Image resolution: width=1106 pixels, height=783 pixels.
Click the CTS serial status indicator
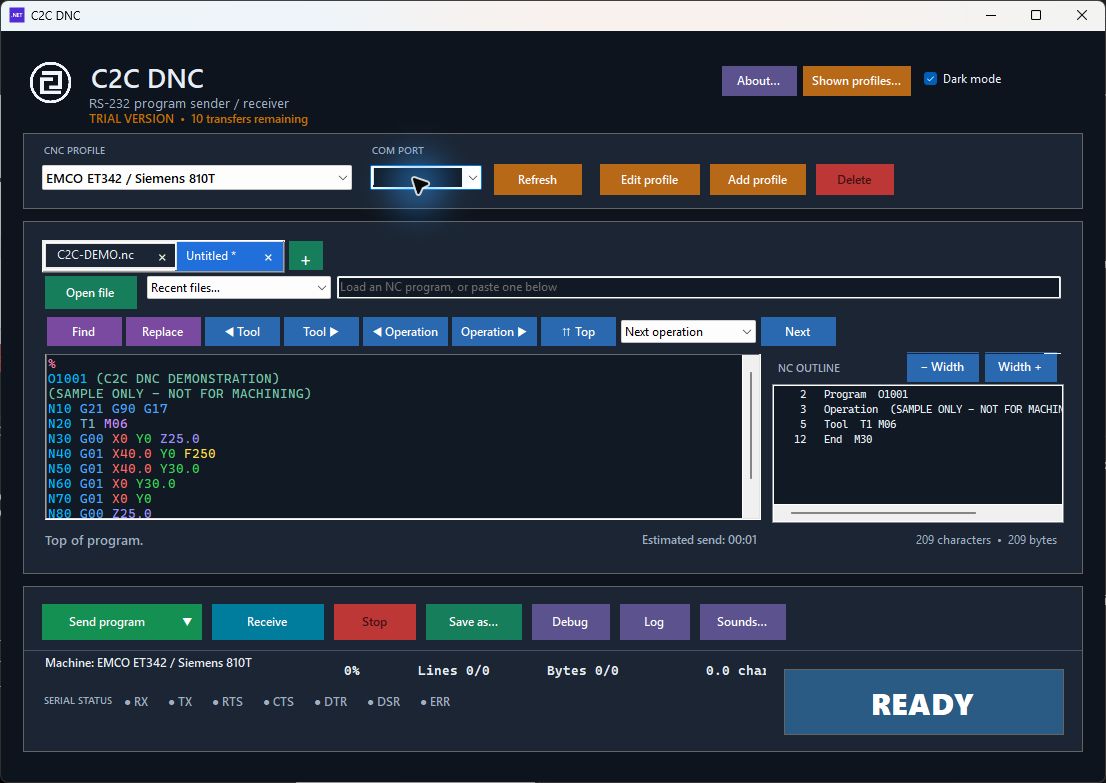click(x=279, y=702)
